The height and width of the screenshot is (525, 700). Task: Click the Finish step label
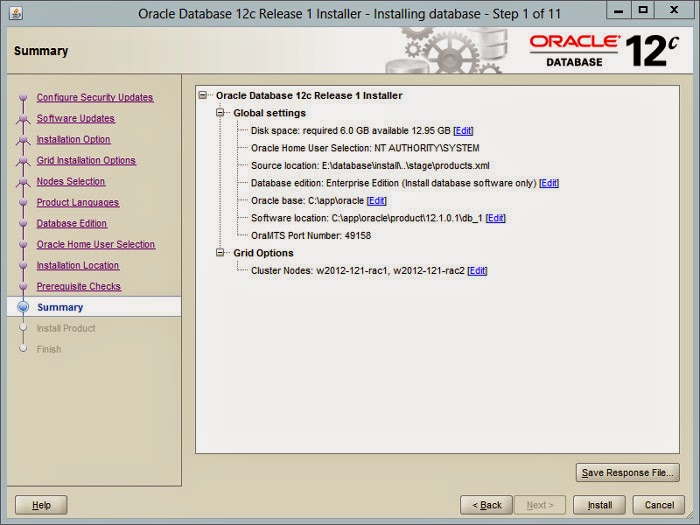pos(49,349)
